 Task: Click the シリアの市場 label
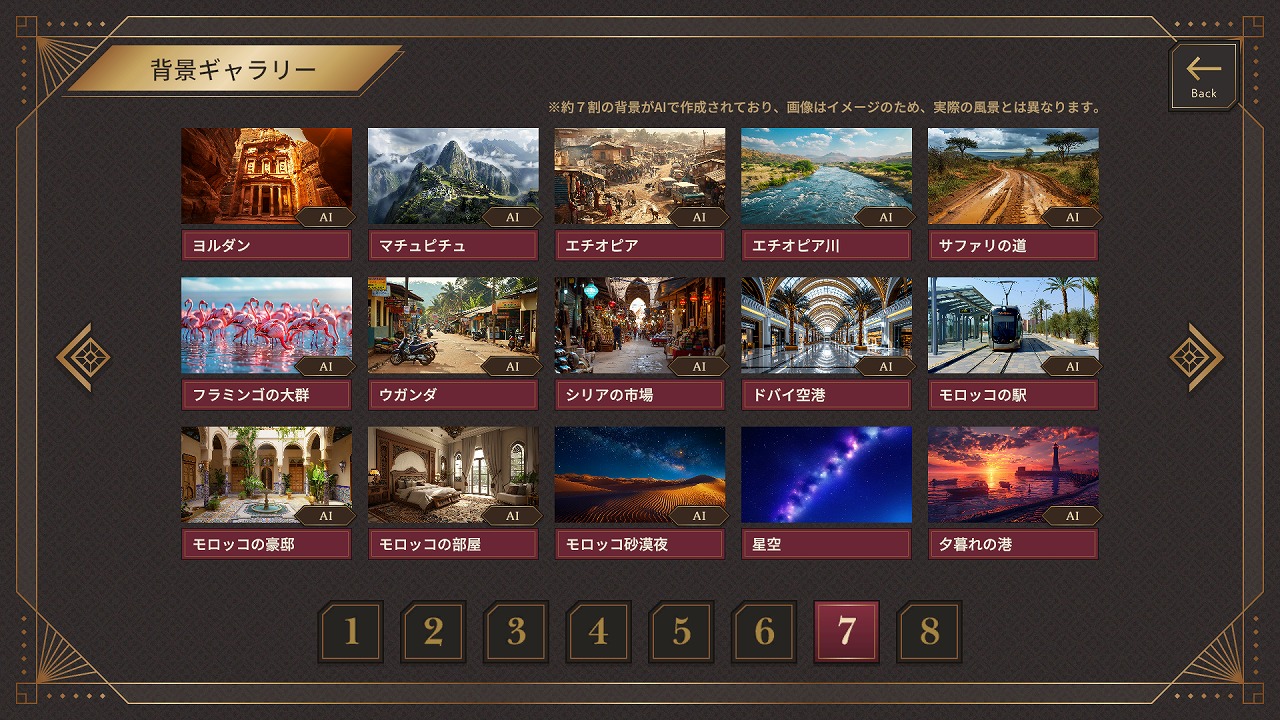pos(640,395)
